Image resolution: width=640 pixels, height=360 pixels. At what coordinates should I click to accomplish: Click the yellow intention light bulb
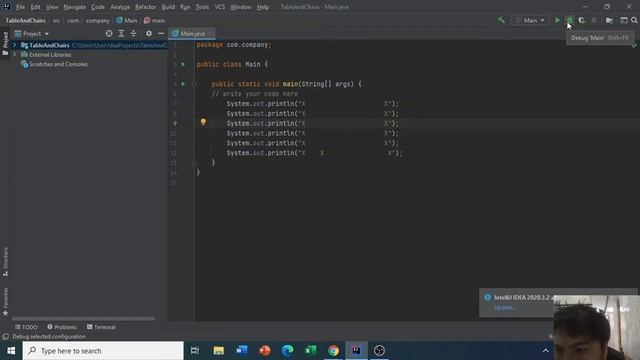[203, 122]
